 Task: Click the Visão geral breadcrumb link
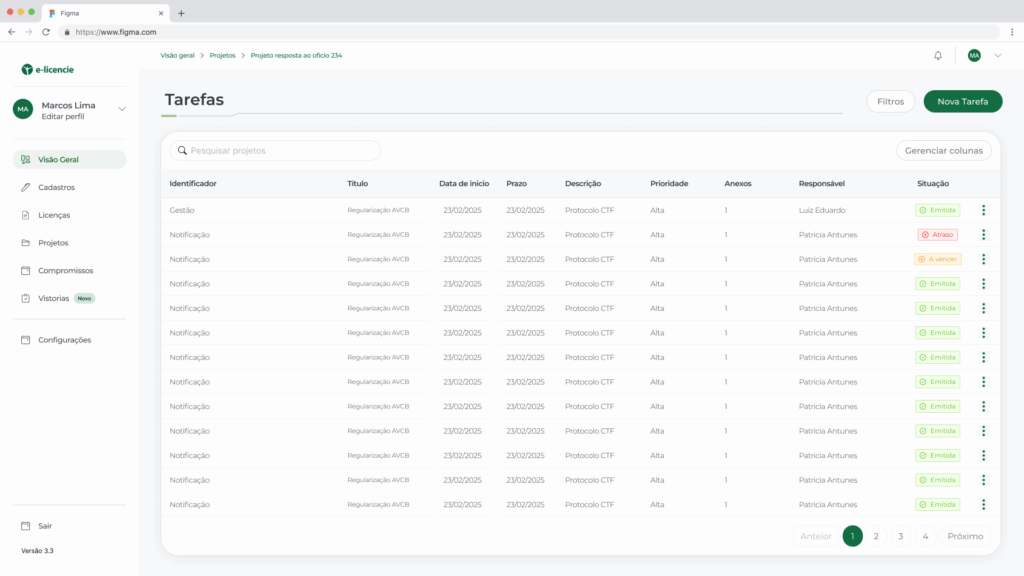point(177,56)
